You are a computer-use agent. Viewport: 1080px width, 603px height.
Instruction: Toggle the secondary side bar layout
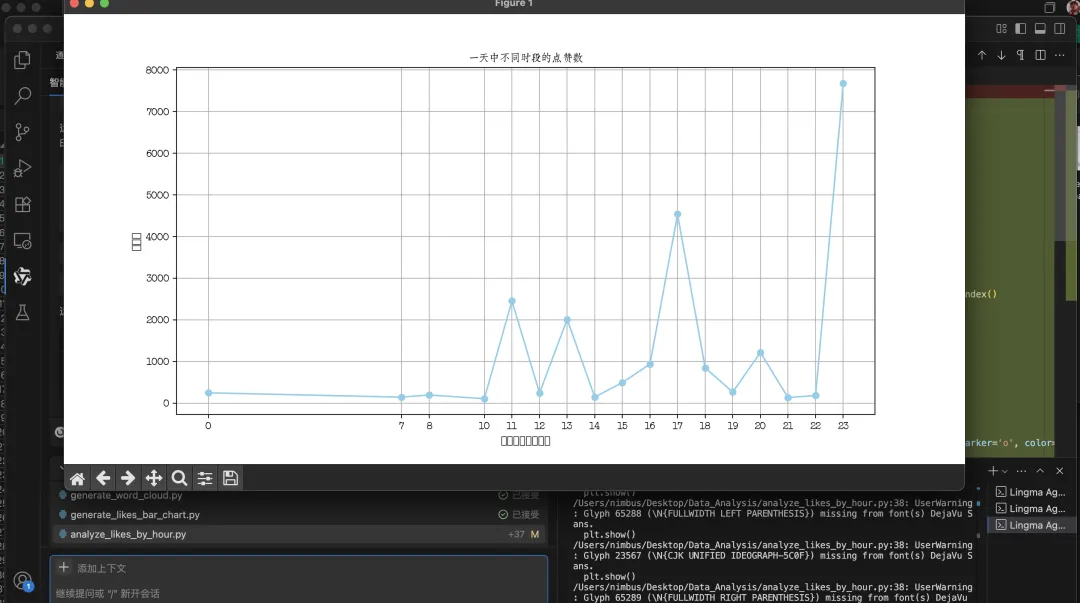coord(1059,29)
